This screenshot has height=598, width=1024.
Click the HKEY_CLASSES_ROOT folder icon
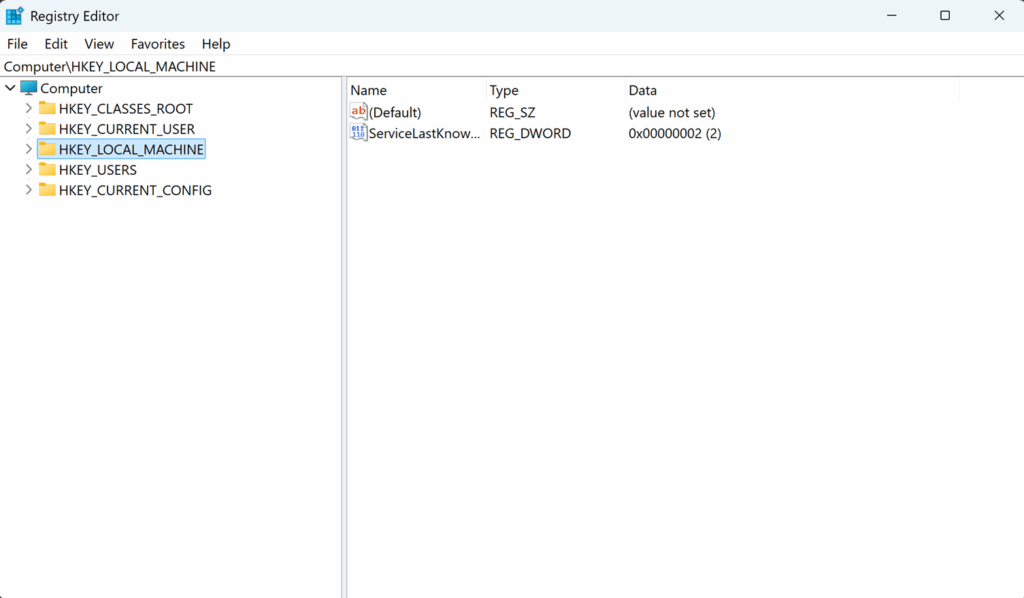tap(47, 108)
